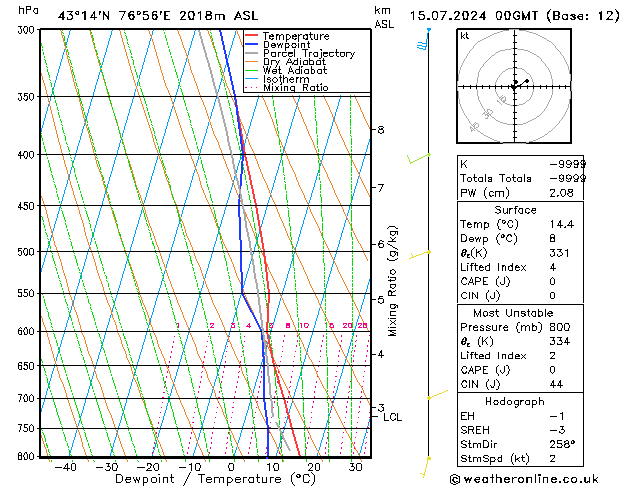
Task: Click the hodograph plot center
Action: [x=514, y=87]
